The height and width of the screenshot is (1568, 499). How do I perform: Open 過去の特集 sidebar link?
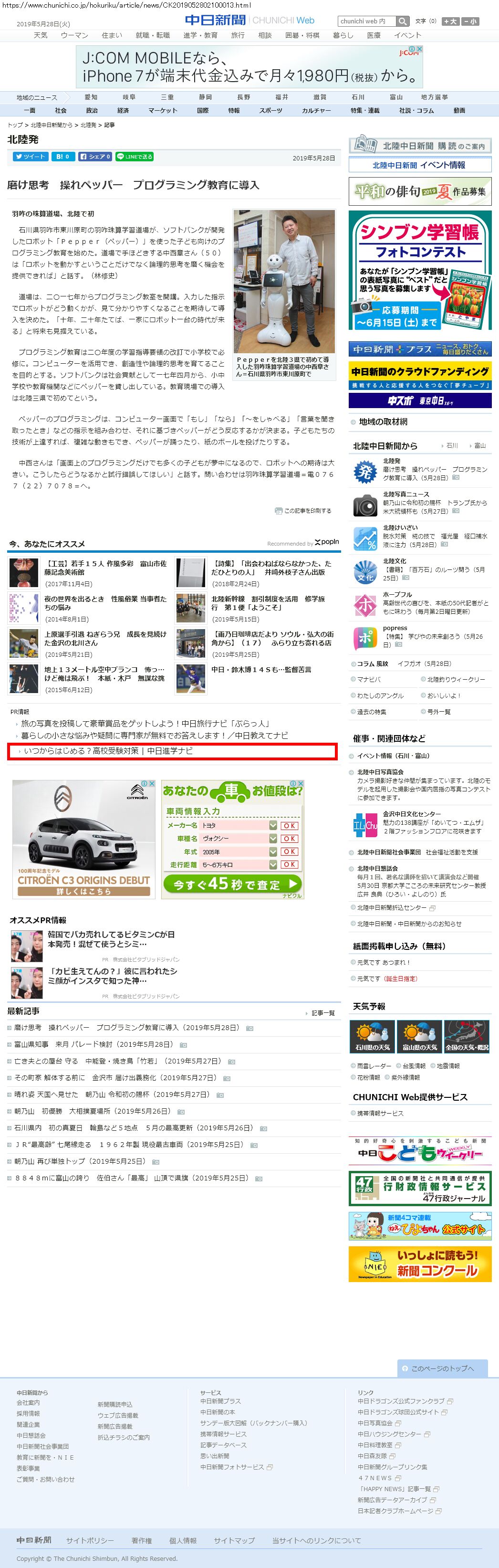click(x=371, y=712)
